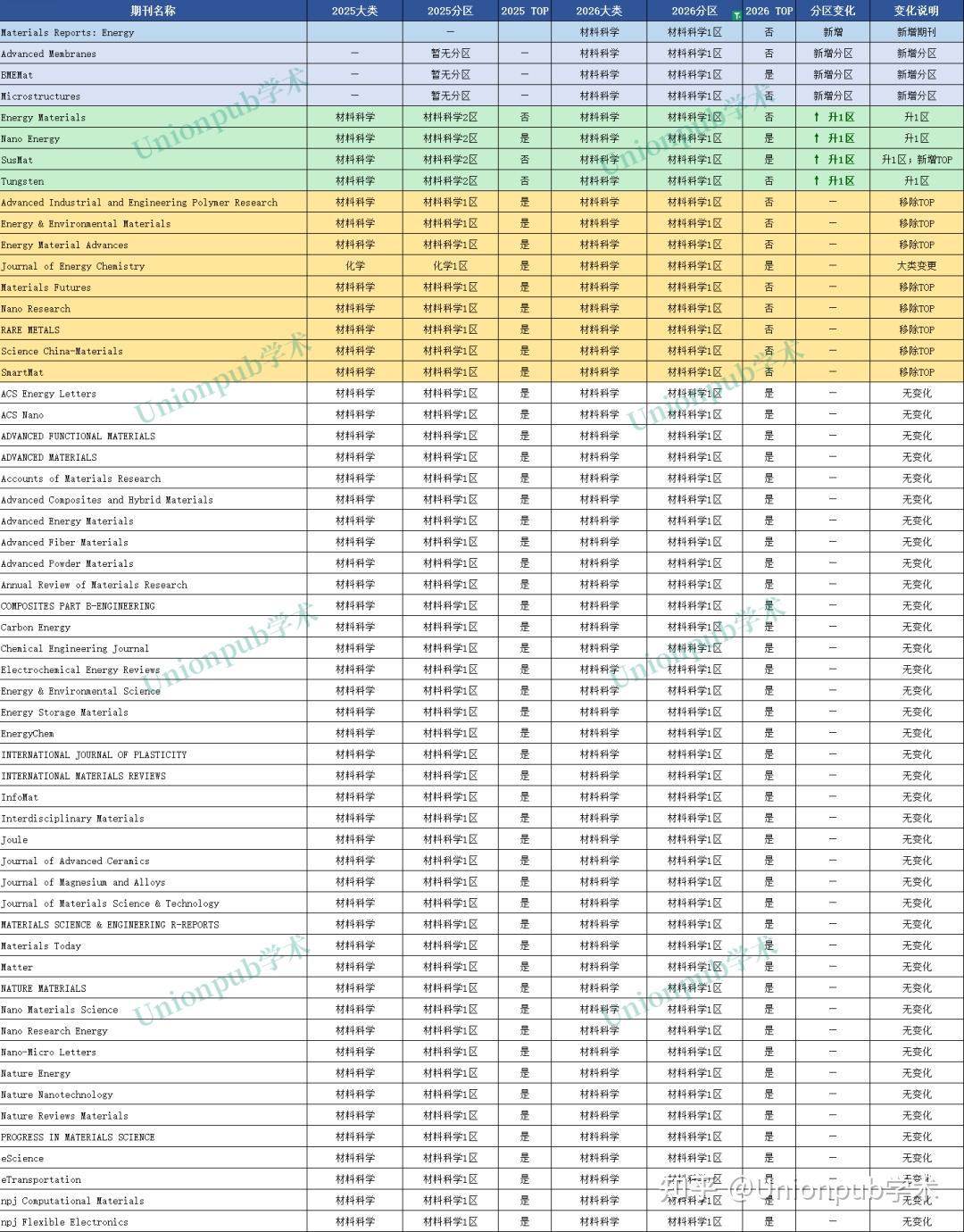The width and height of the screenshot is (964, 1232).
Task: Click the 2025分区 column header
Action: click(451, 11)
